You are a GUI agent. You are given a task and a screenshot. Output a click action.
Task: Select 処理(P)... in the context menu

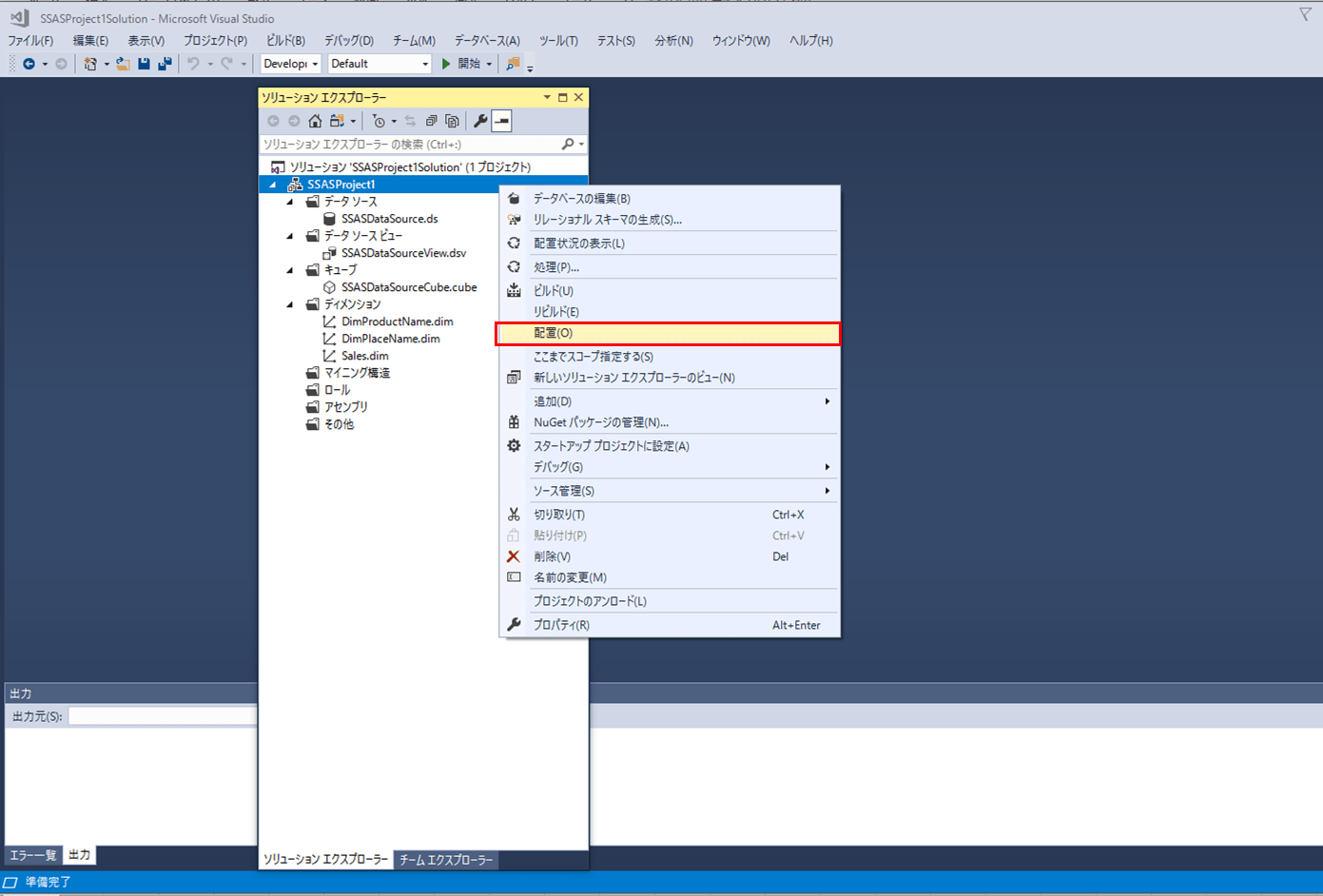point(670,267)
